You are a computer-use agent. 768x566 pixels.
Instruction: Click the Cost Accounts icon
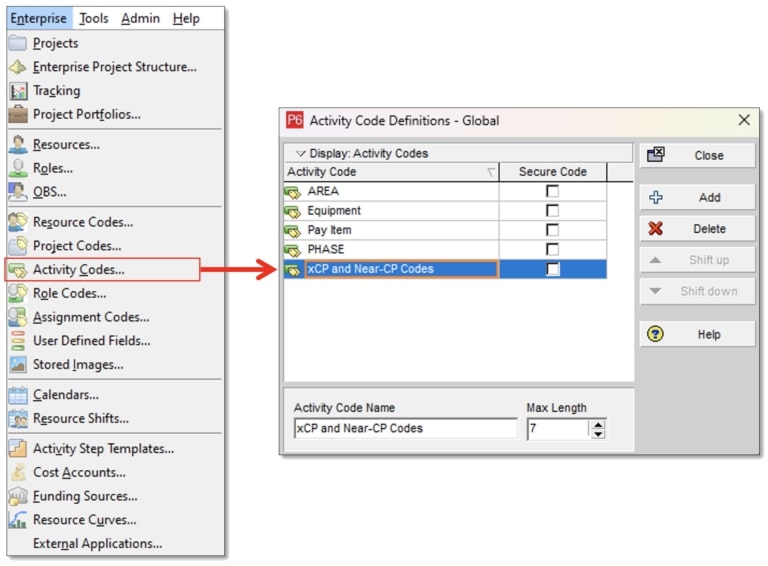click(x=18, y=472)
